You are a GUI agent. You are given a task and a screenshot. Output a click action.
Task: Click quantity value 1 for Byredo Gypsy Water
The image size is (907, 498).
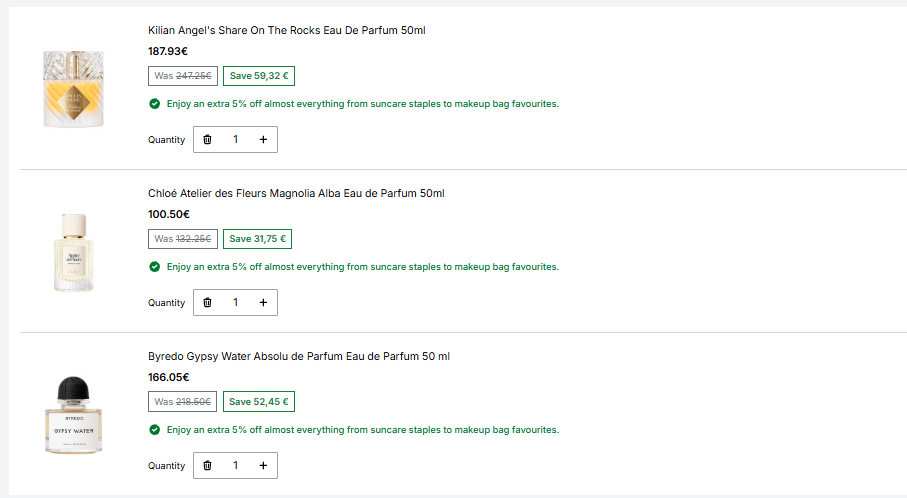click(x=235, y=466)
